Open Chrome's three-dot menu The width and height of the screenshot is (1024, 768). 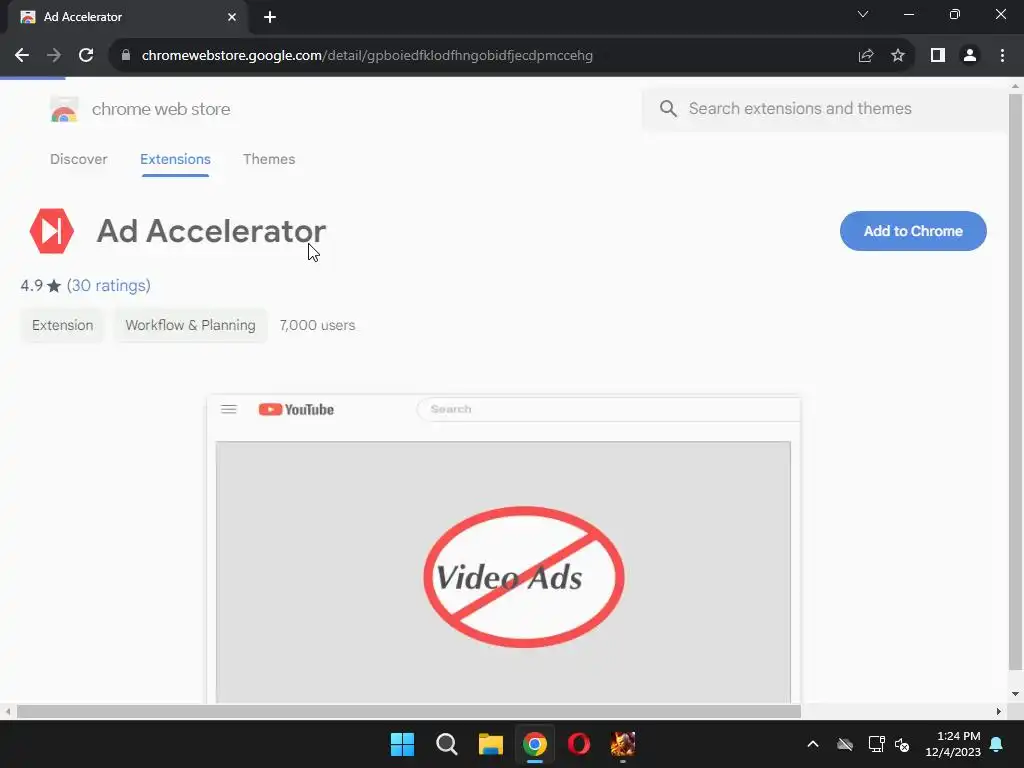click(1002, 56)
